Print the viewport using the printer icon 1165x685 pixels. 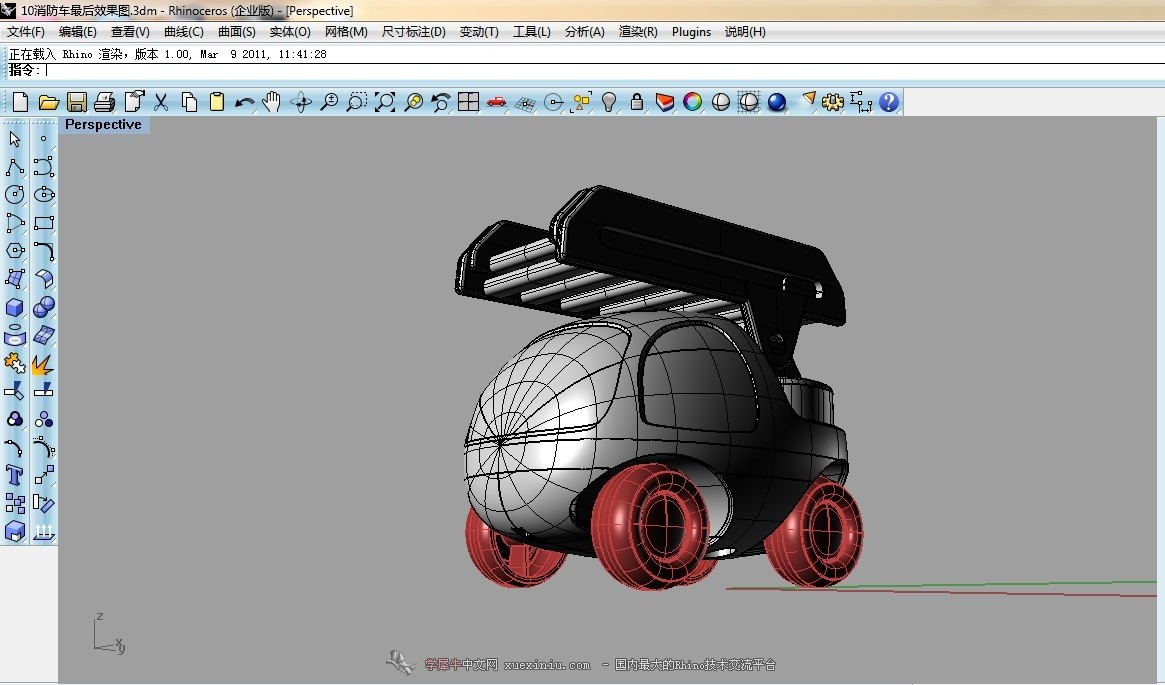pos(105,102)
